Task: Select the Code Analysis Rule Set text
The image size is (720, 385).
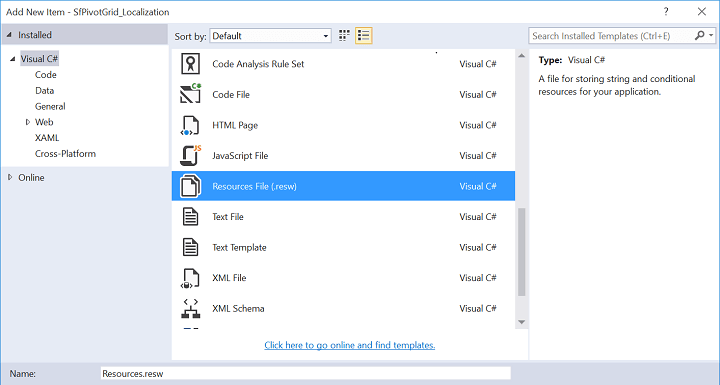Action: click(x=258, y=64)
